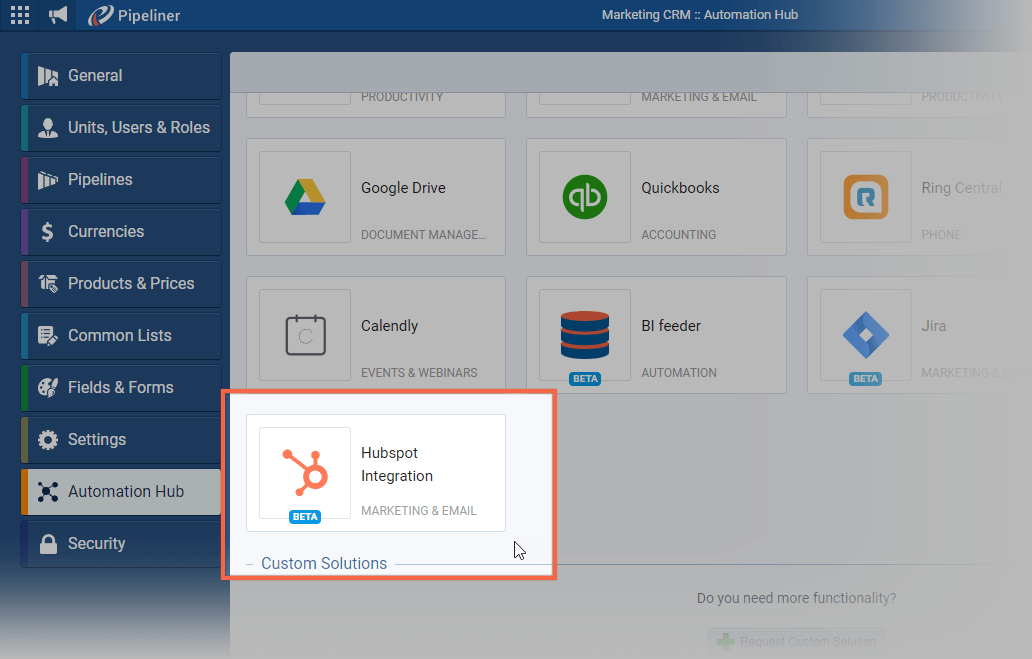Select the Calendly integration title
This screenshot has height=659, width=1032.
click(389, 326)
